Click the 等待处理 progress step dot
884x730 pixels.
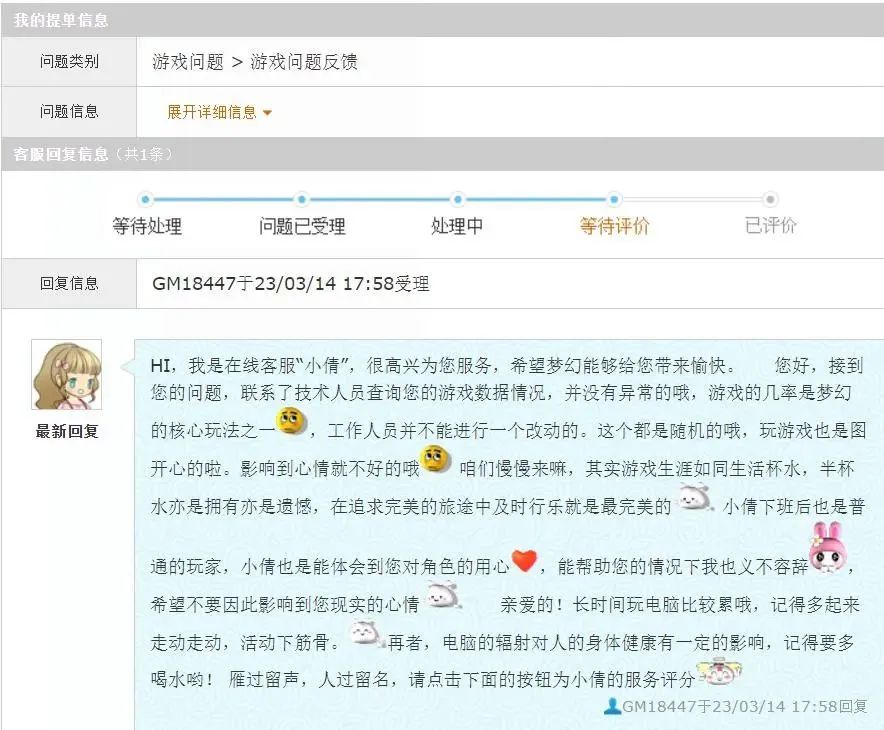(145, 199)
